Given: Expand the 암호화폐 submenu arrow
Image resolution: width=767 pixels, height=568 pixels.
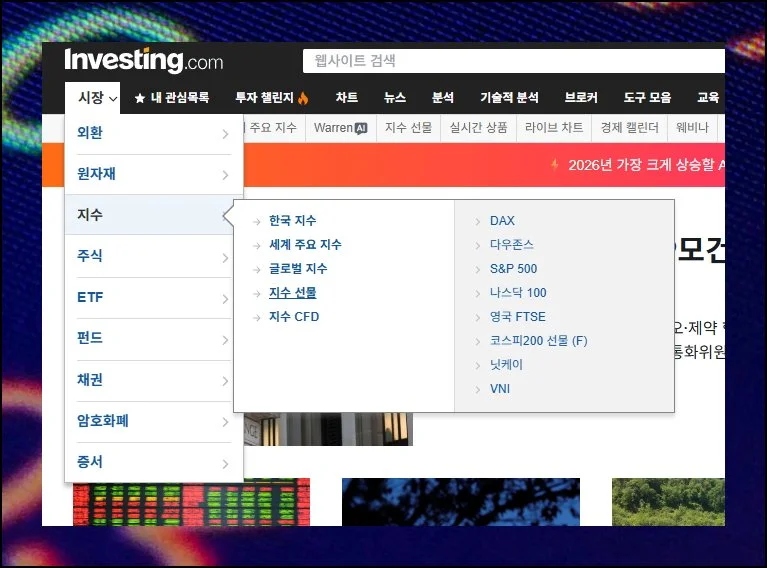Looking at the screenshot, I should coord(225,422).
